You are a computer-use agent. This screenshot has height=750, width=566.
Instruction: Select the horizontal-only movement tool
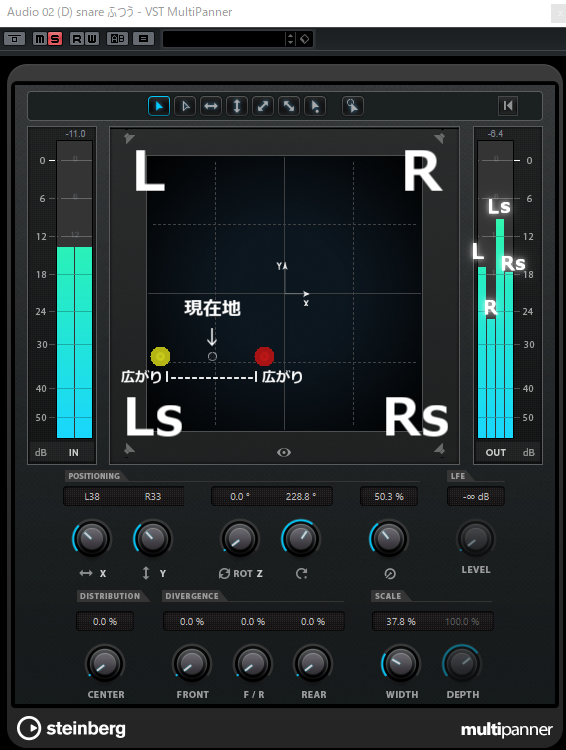tap(211, 106)
